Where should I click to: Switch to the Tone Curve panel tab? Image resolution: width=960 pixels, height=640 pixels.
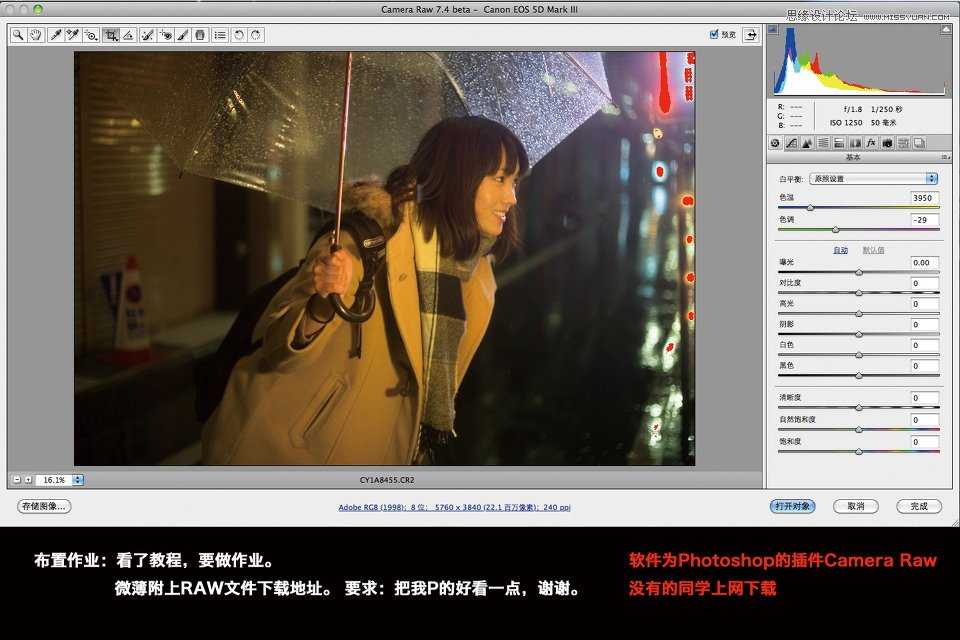[x=792, y=143]
